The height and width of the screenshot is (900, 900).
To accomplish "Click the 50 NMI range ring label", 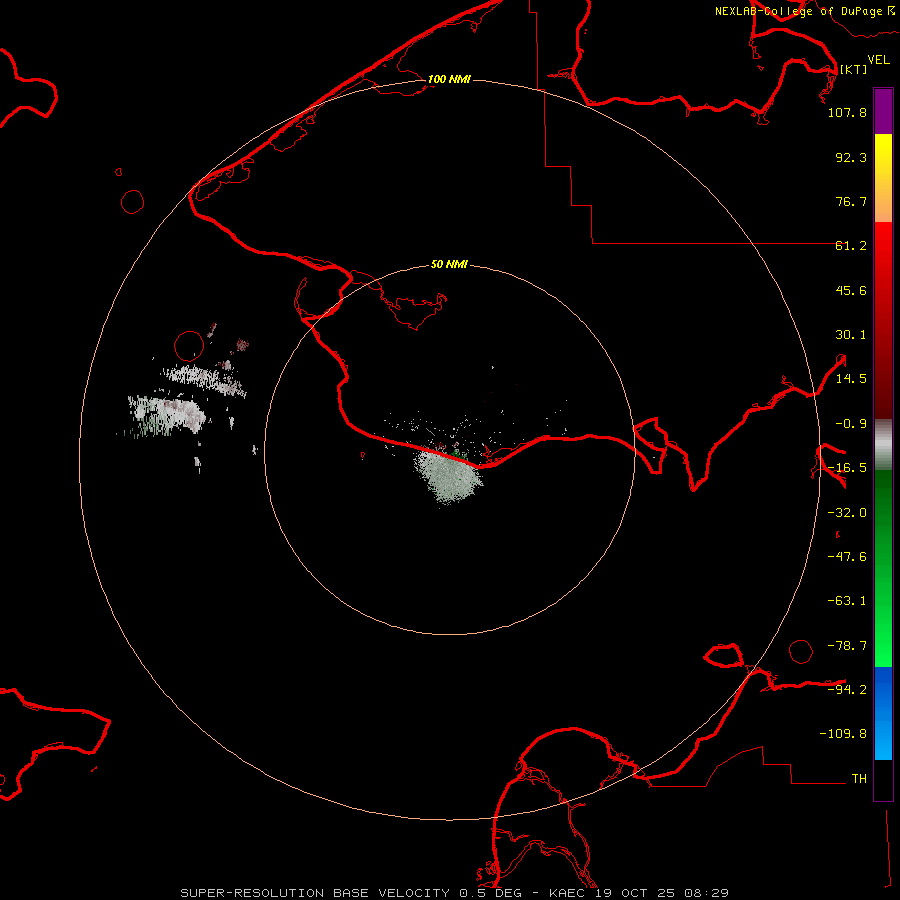I will pos(449,265).
